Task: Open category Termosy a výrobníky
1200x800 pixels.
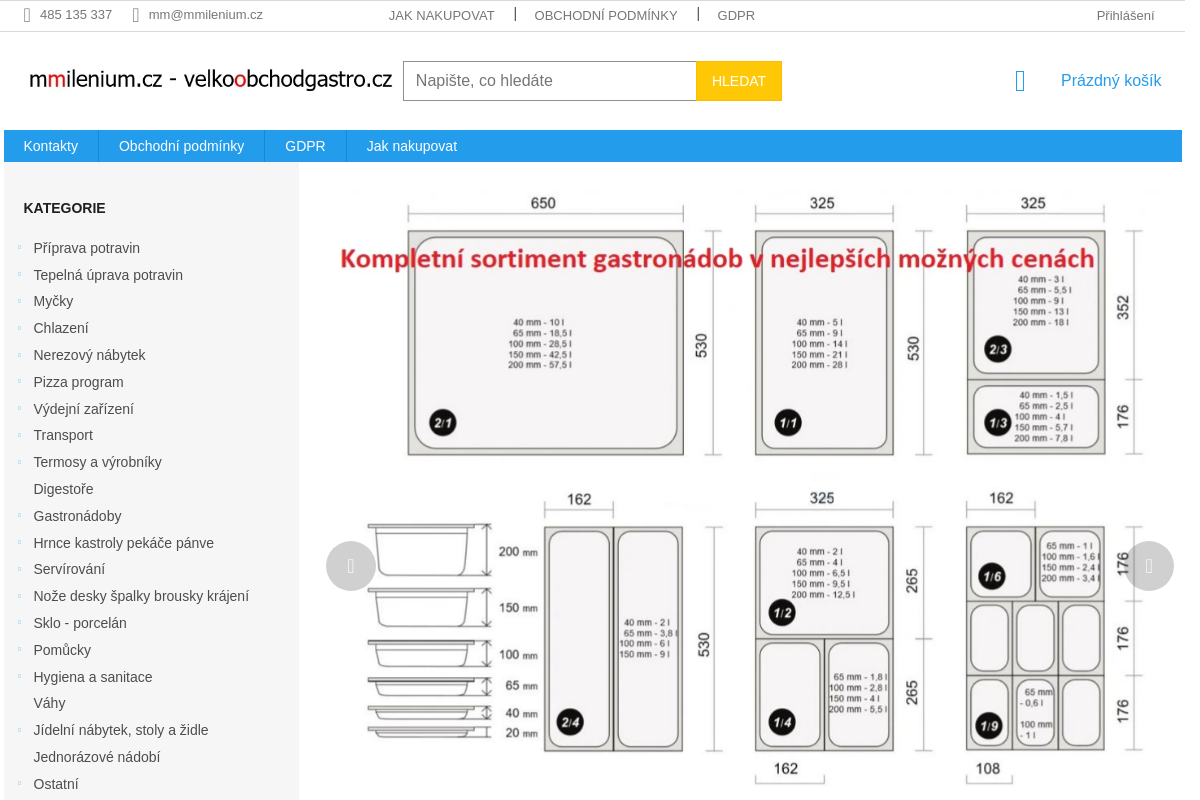Action: pyautogui.click(x=97, y=462)
